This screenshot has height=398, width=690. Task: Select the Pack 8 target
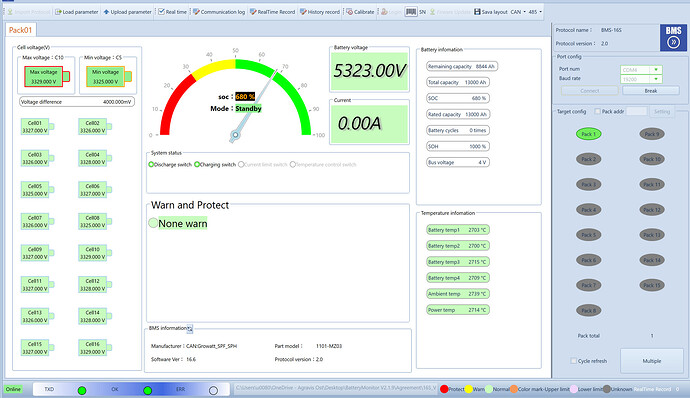pyautogui.click(x=588, y=310)
